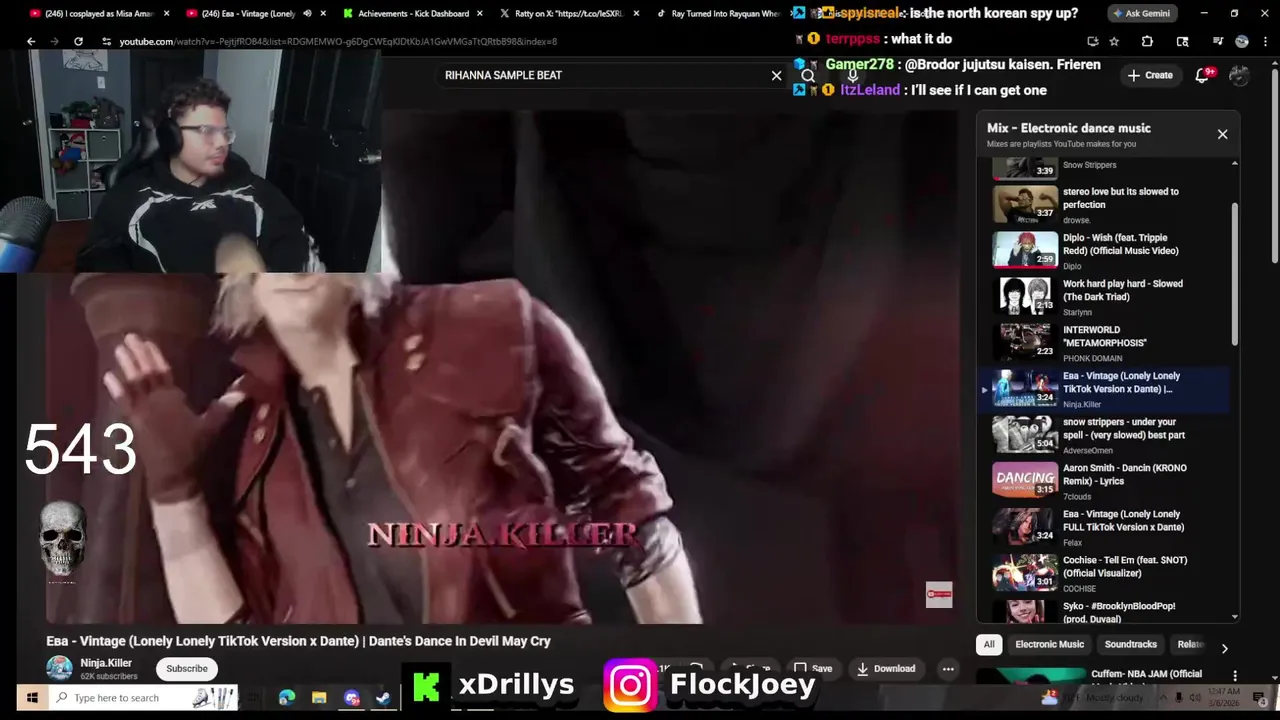Image resolution: width=1280 pixels, height=720 pixels.
Task: Subscribe to Ninja.Killer
Action: (187, 668)
